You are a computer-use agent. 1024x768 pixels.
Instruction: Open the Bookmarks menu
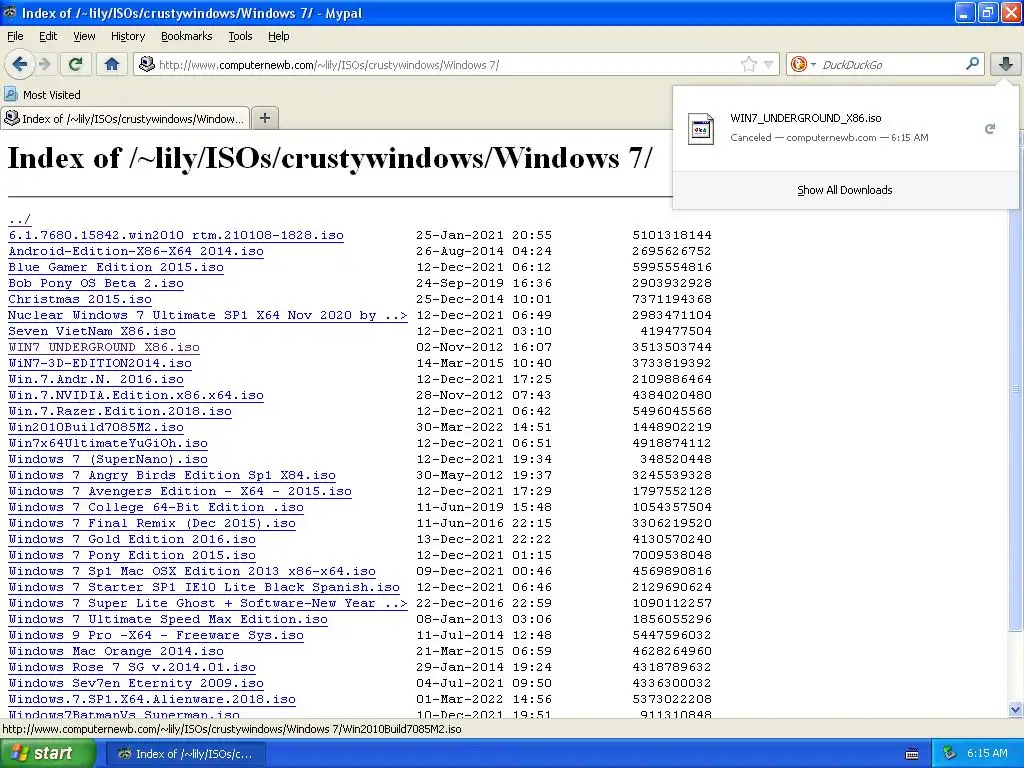[x=187, y=36]
